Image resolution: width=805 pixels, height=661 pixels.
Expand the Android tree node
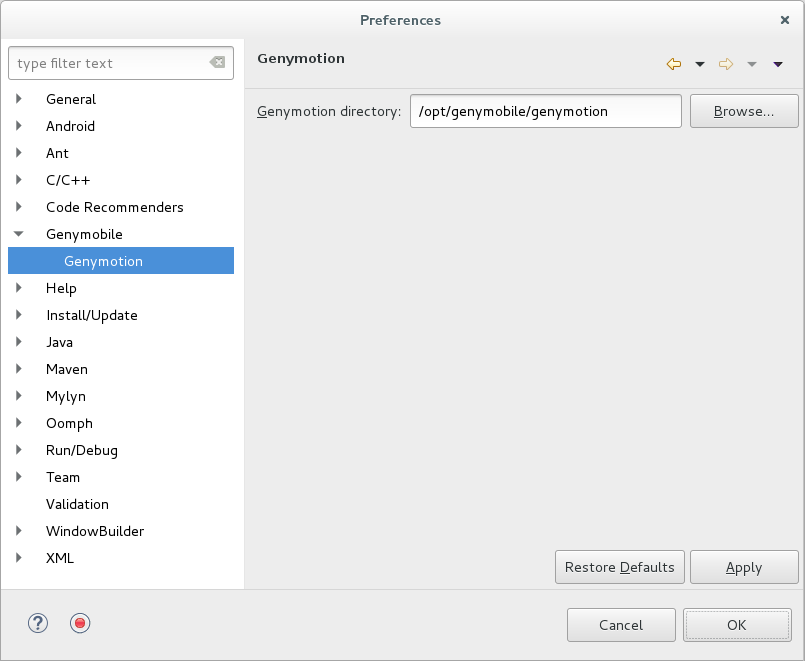[x=19, y=126]
